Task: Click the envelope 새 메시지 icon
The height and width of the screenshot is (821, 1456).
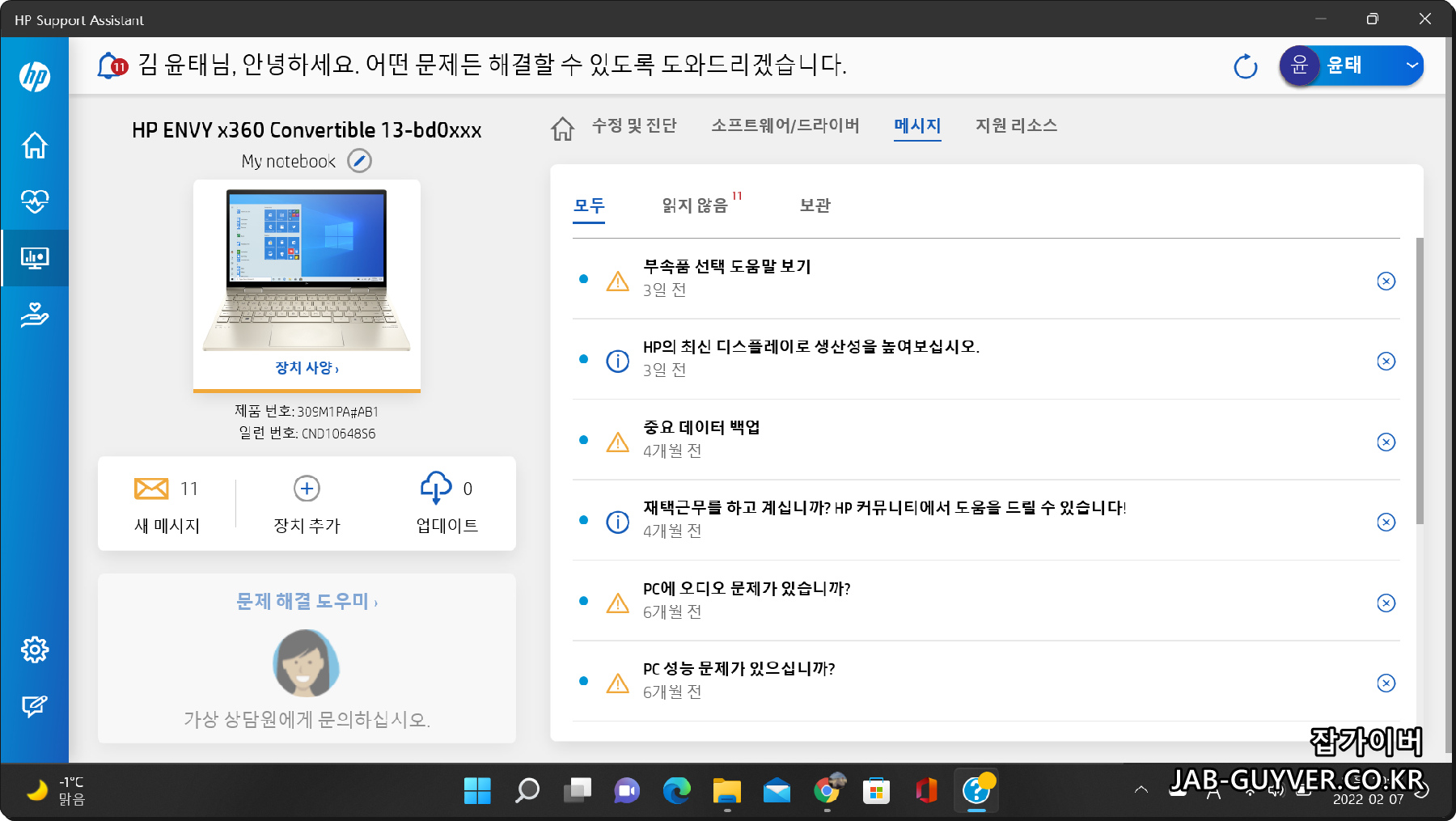Action: (x=151, y=489)
